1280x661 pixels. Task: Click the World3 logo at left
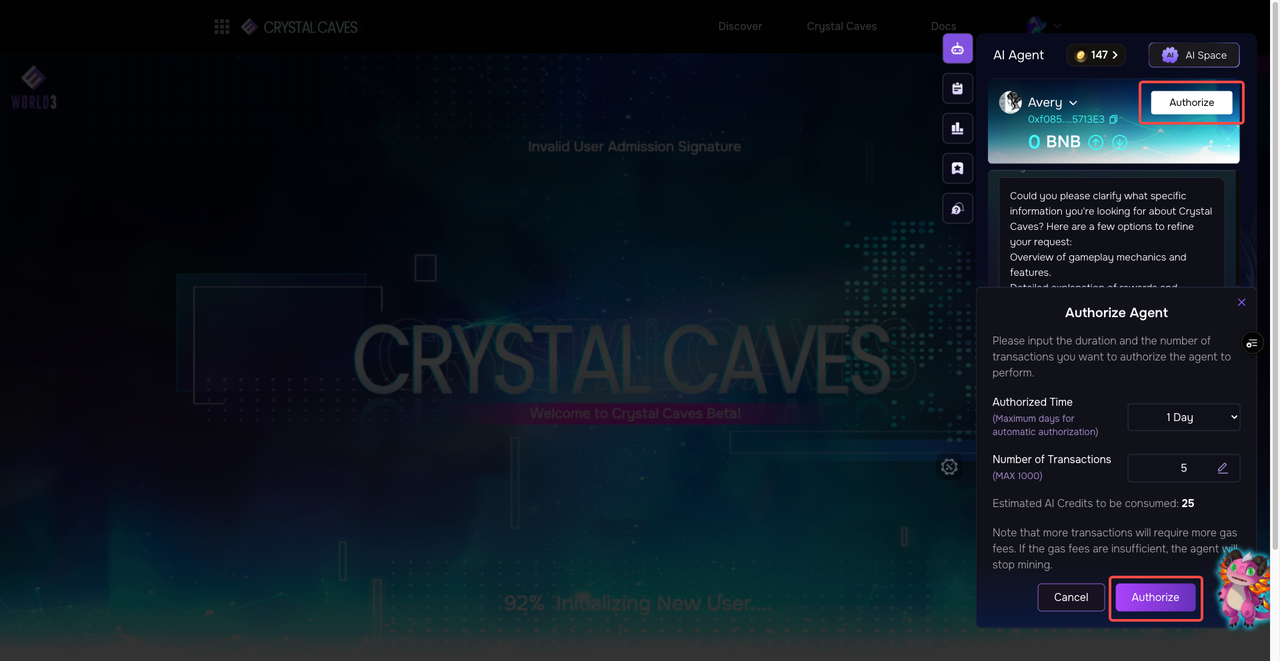33,87
